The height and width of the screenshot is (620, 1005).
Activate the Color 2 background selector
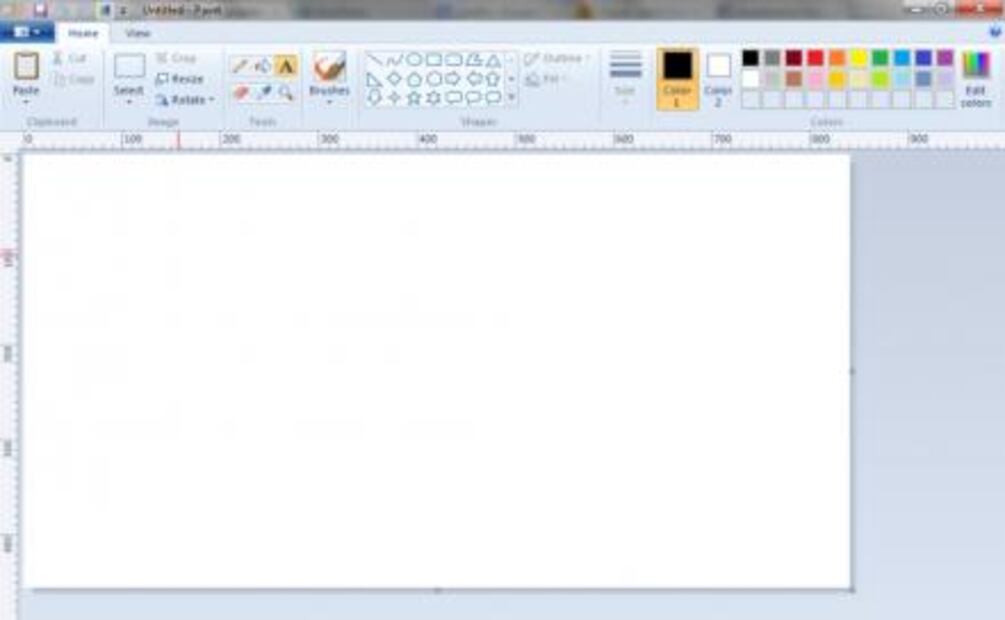tap(718, 78)
